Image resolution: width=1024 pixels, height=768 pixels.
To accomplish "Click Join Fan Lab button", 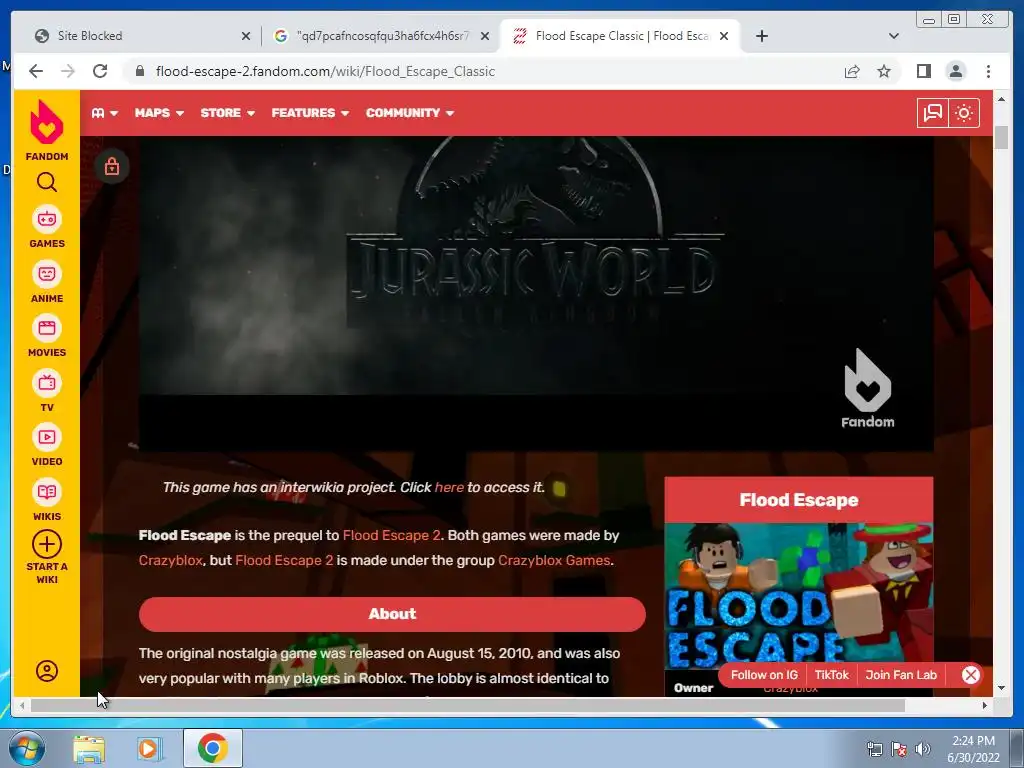I will point(901,675).
